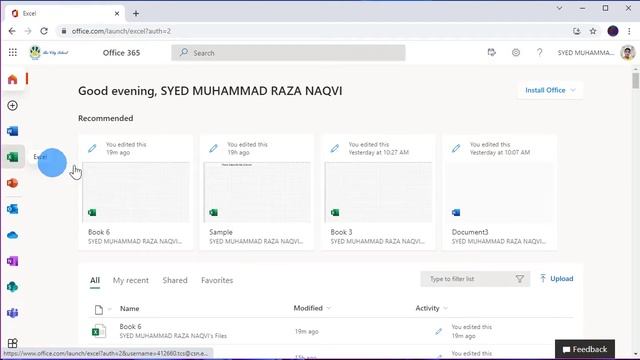This screenshot has width=640, height=360.
Task: Go to Office Home icon in sidebar
Action: tap(13, 79)
